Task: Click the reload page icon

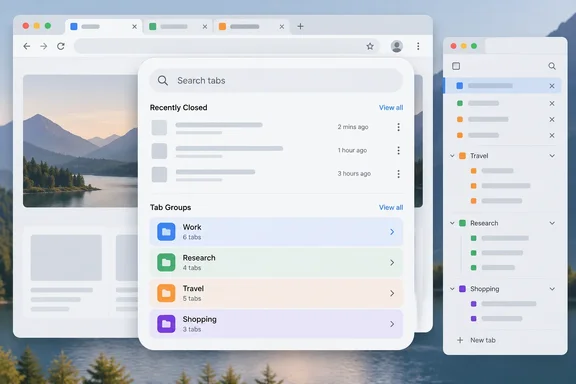Action: click(x=61, y=46)
